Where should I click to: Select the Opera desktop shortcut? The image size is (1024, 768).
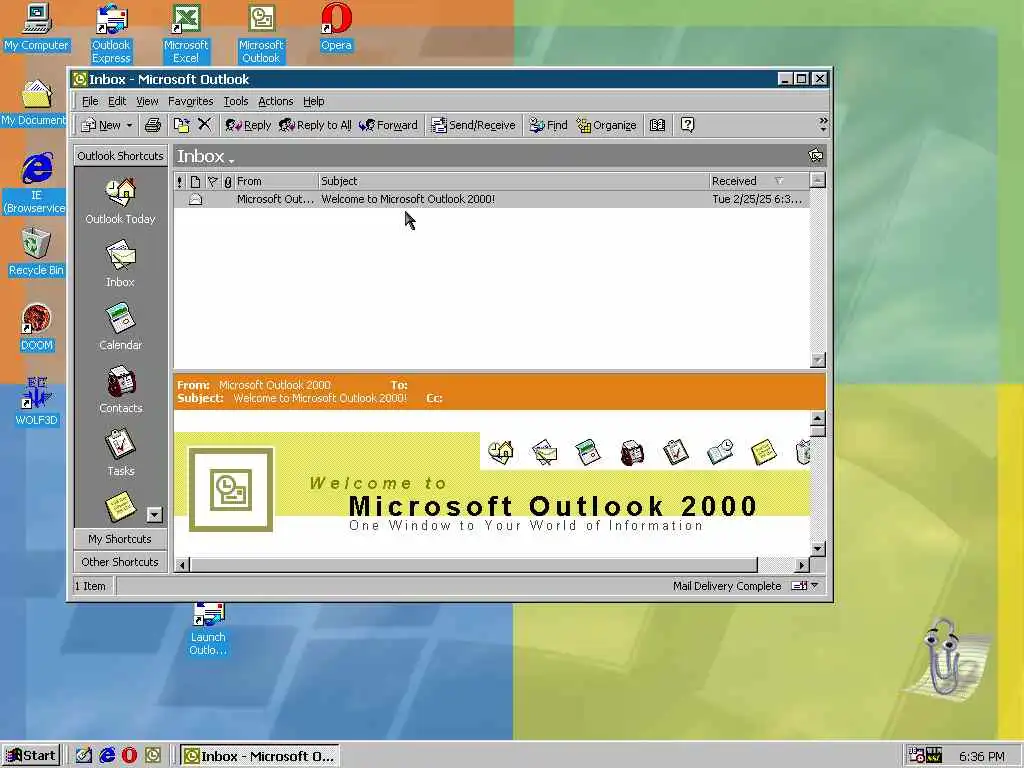click(x=336, y=27)
